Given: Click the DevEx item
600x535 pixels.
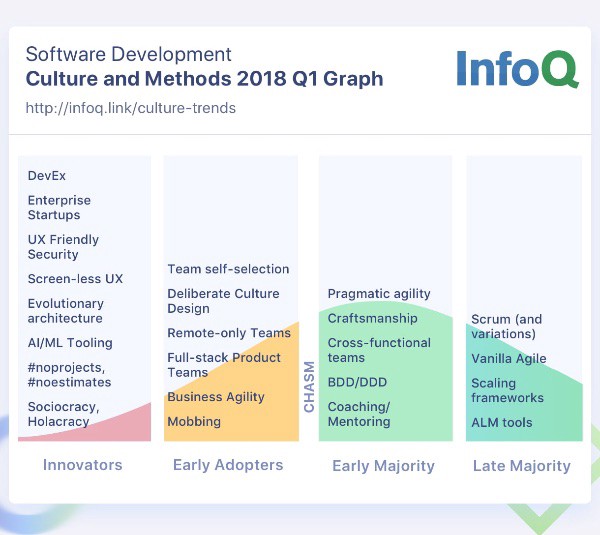Looking at the screenshot, I should [x=47, y=176].
